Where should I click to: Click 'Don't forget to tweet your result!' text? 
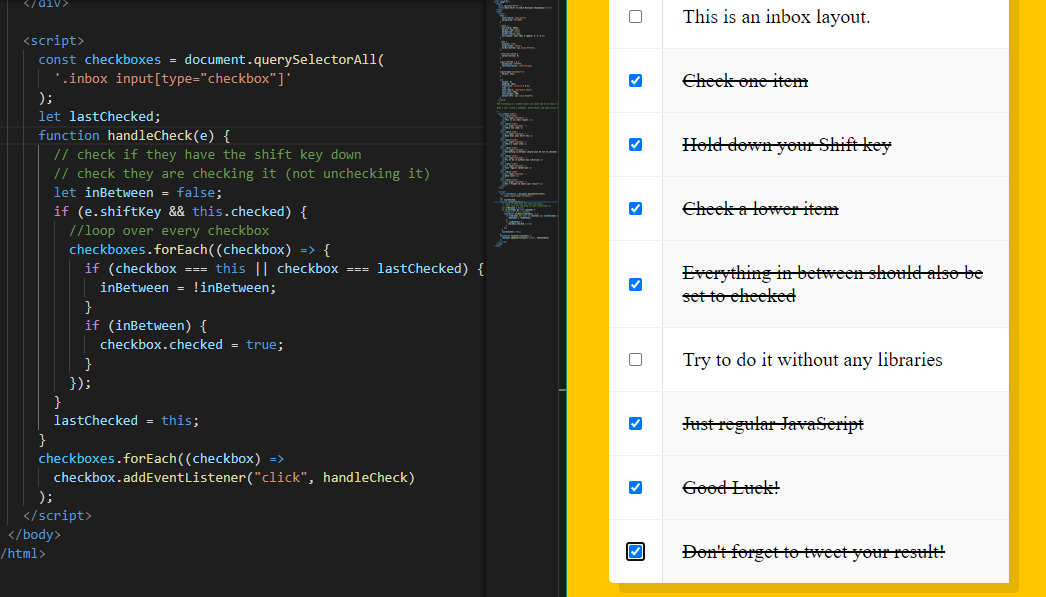(814, 552)
